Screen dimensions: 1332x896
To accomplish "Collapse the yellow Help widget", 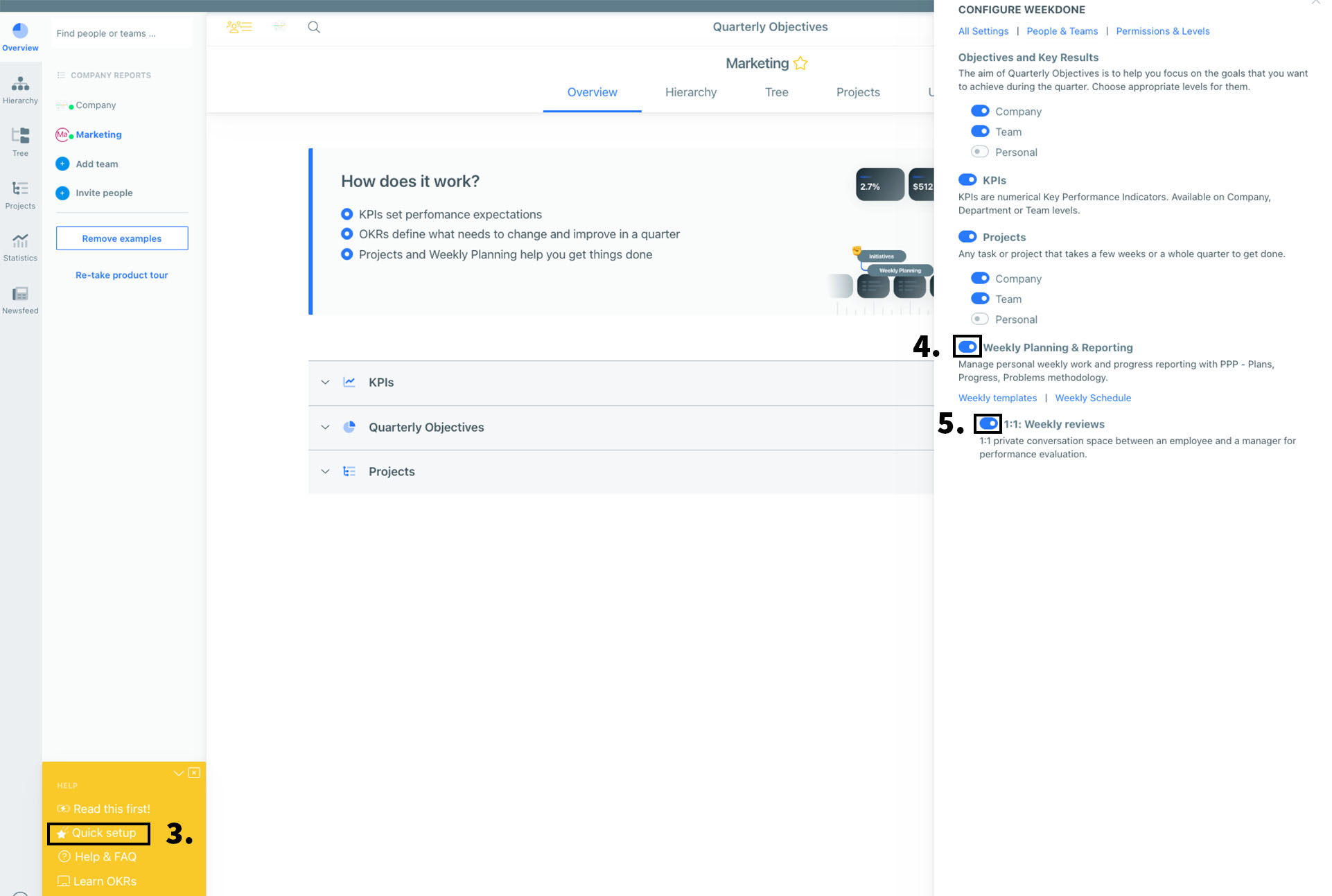I will (x=177, y=773).
